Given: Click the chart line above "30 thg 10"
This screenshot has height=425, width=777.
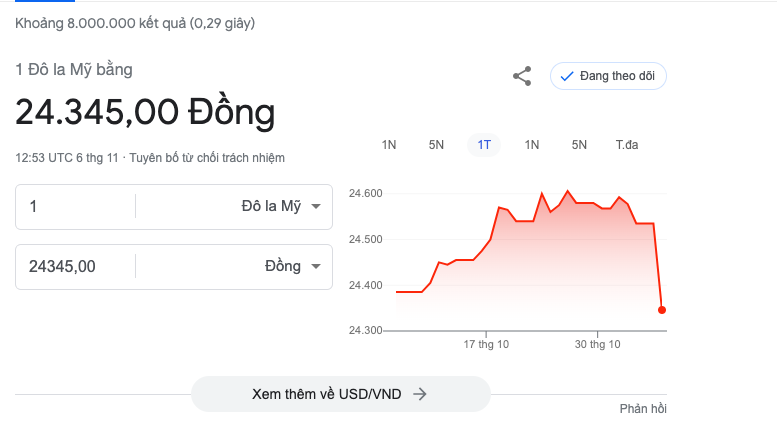Looking at the screenshot, I should tap(598, 204).
